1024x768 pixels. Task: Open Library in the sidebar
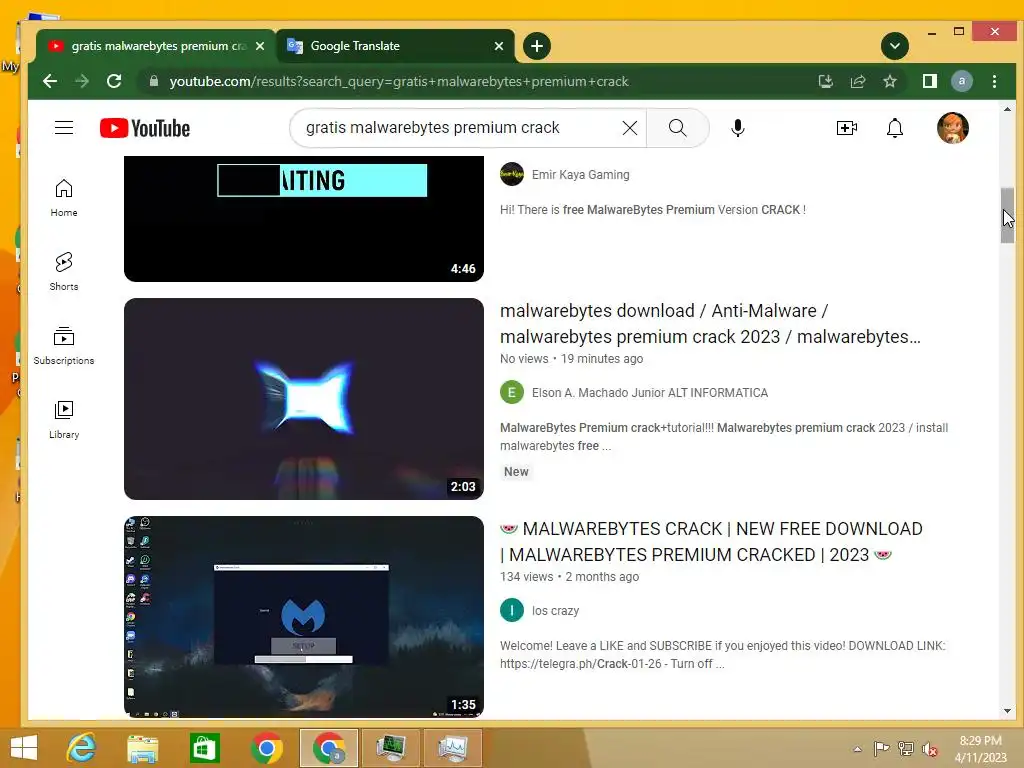[64, 419]
